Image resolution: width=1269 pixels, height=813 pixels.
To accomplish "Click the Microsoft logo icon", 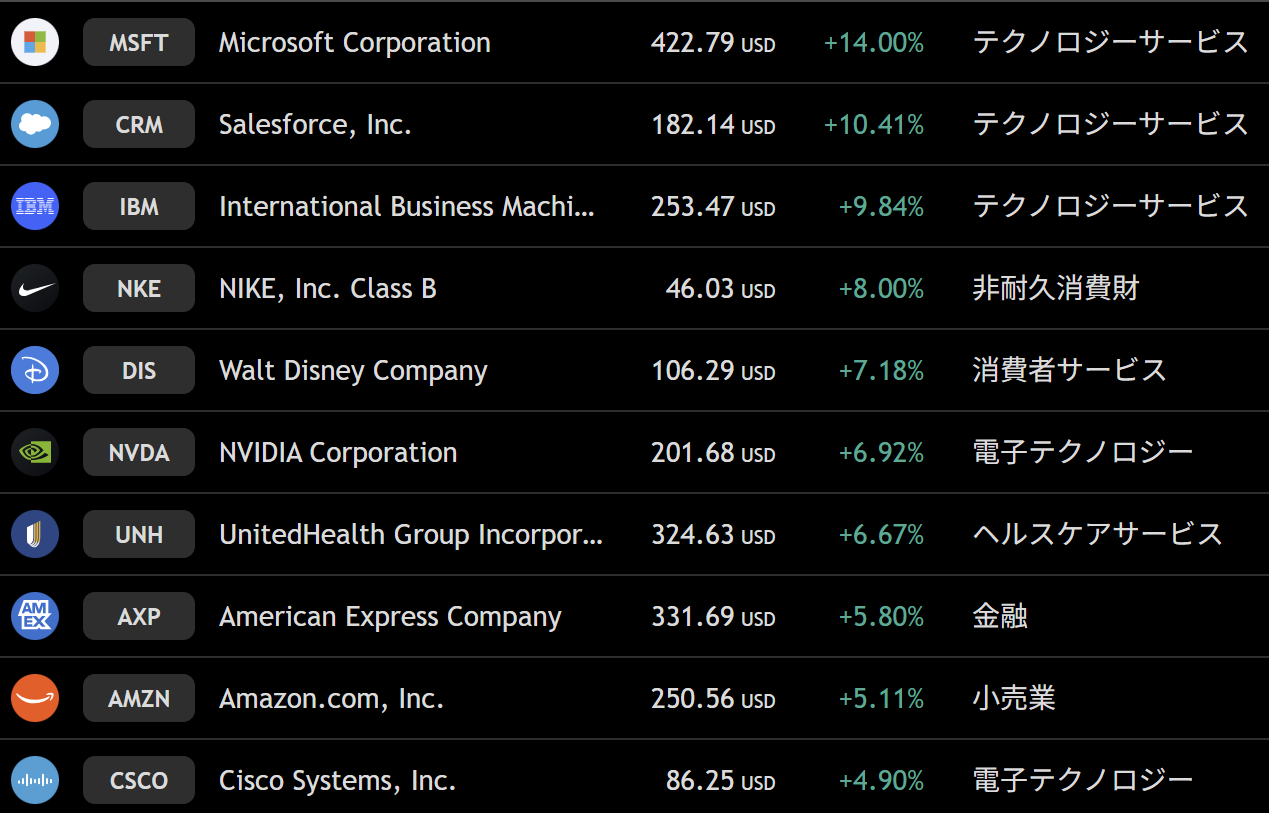I will 35,43.
